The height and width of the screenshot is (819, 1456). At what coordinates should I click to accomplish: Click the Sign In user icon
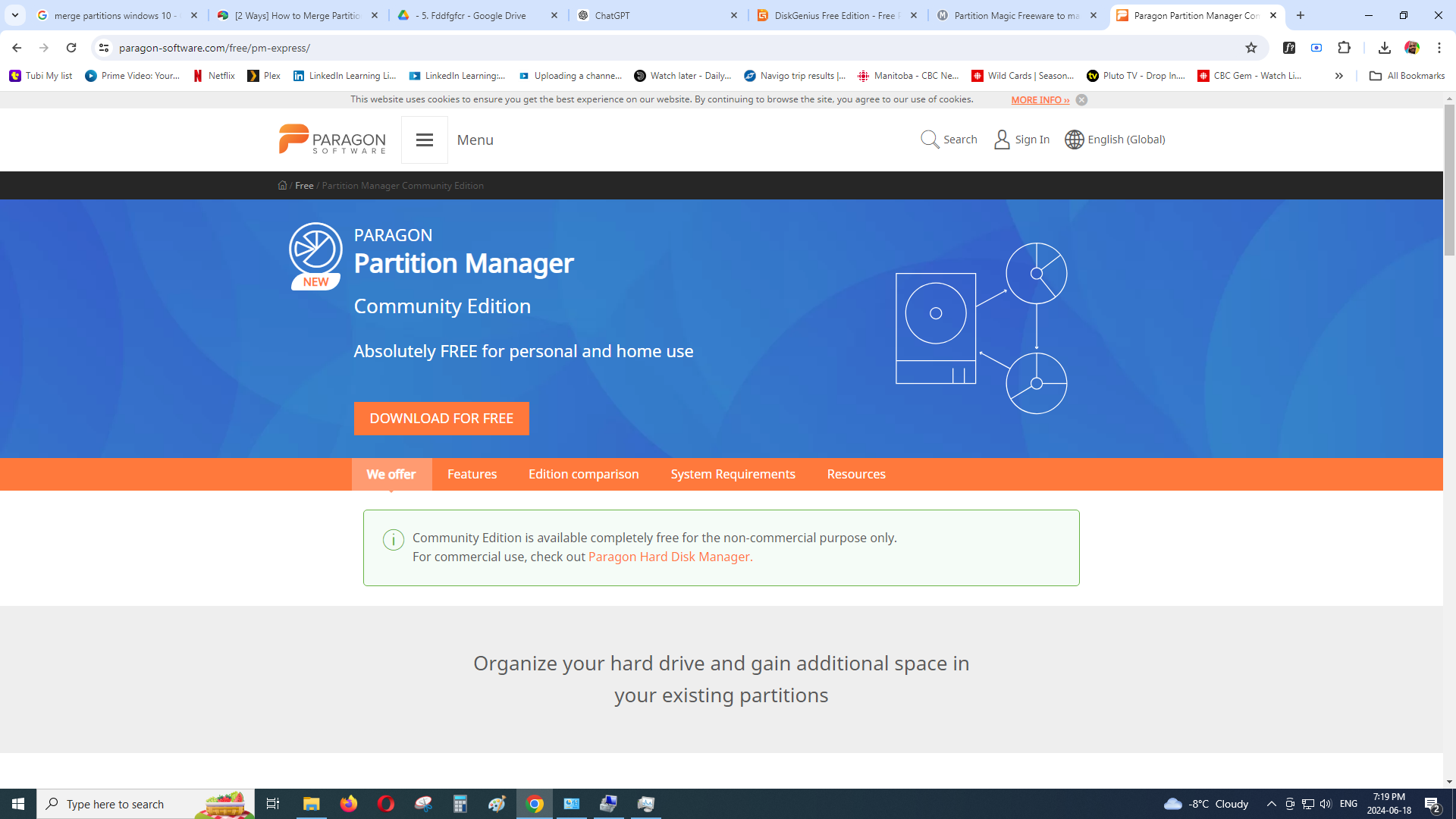coord(1002,140)
